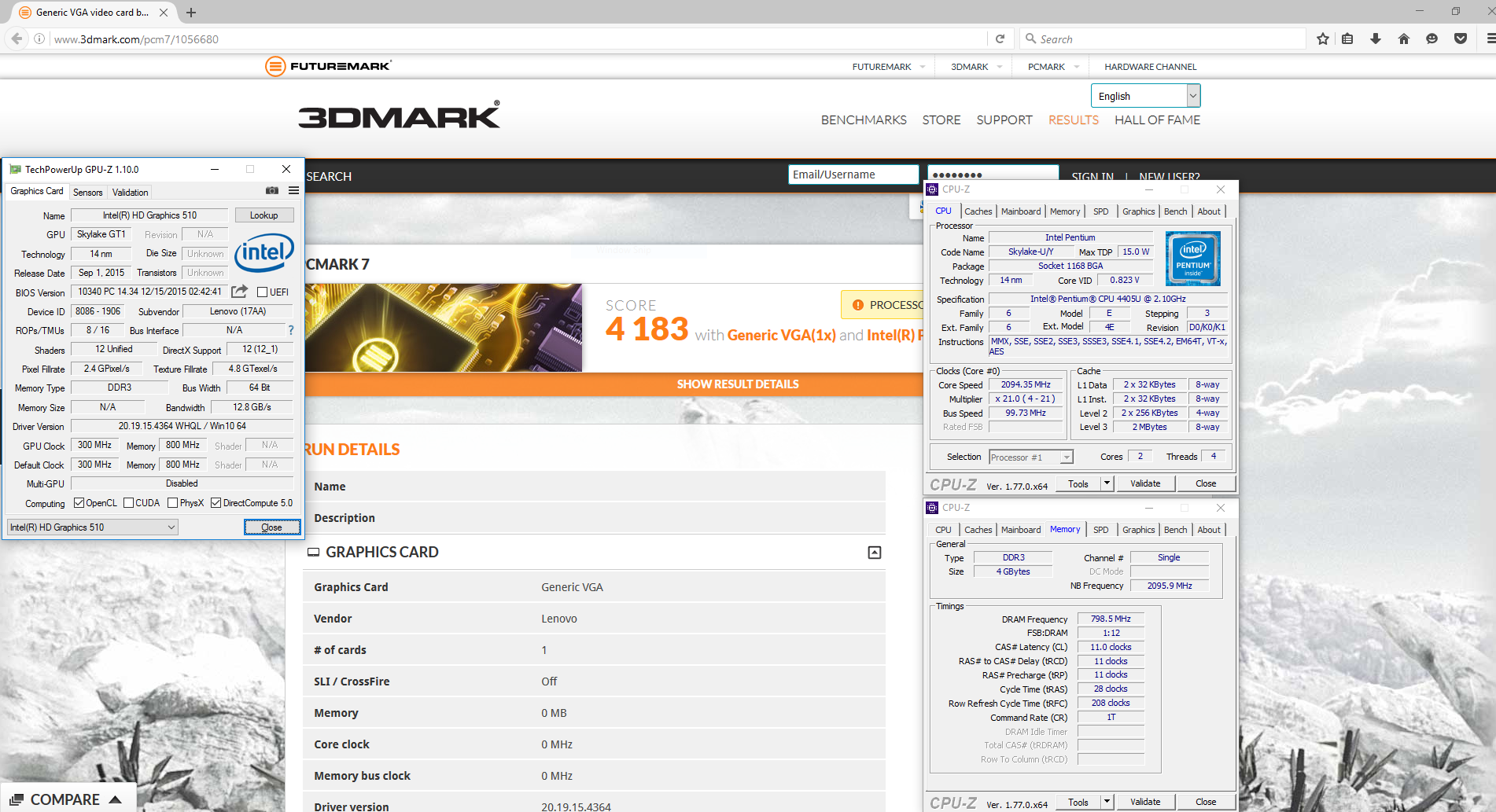
Task: Open the Bench tab in upper CPU-Z window
Action: pyautogui.click(x=1175, y=211)
